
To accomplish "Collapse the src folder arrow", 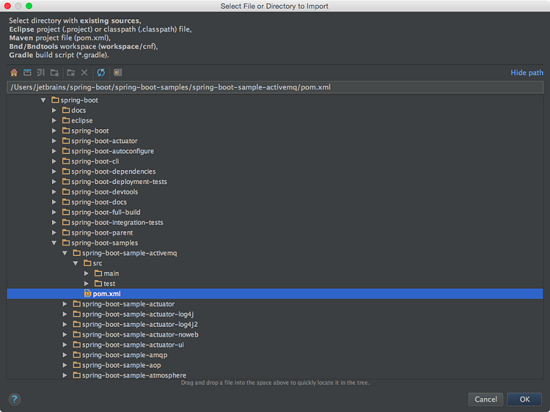I will (76, 263).
